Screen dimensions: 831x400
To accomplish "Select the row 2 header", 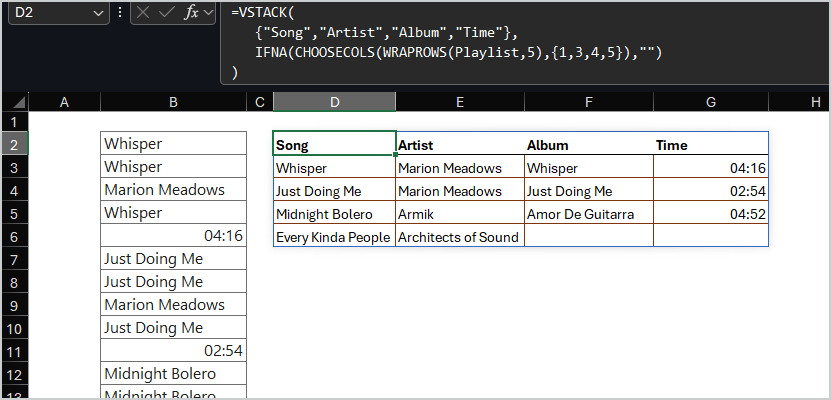I will tap(14, 144).
